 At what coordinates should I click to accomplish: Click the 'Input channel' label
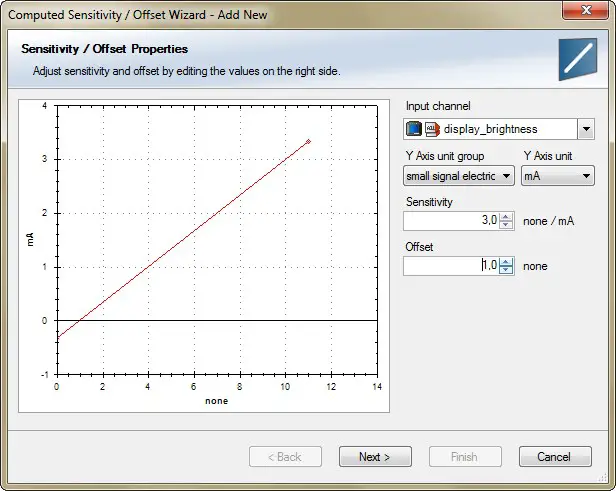coord(438,106)
